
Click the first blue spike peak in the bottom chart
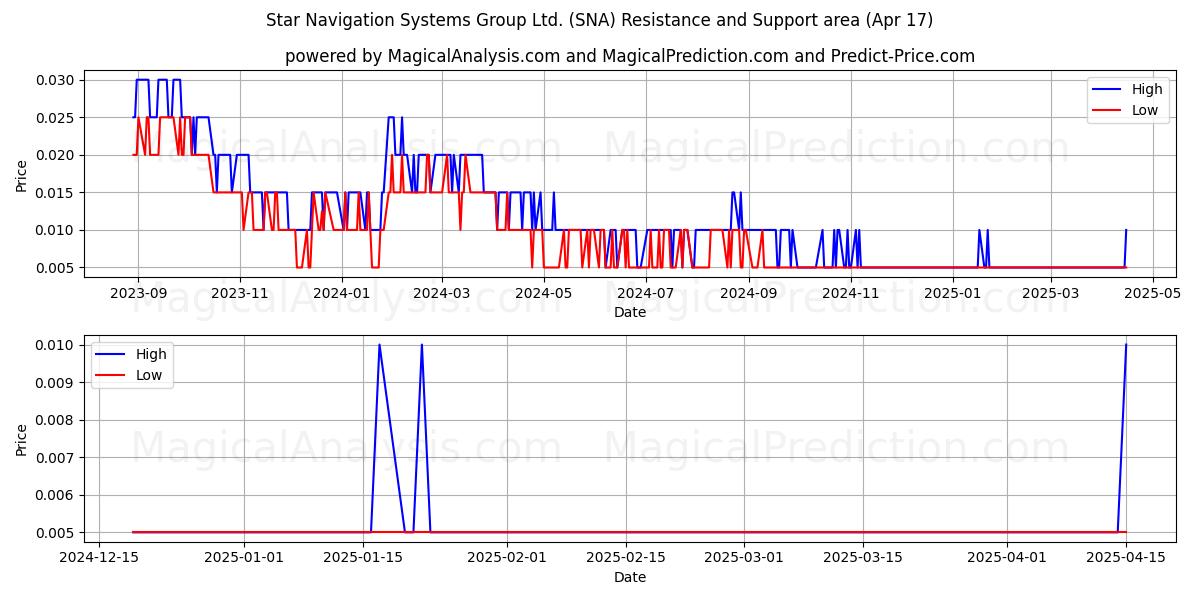(379, 345)
